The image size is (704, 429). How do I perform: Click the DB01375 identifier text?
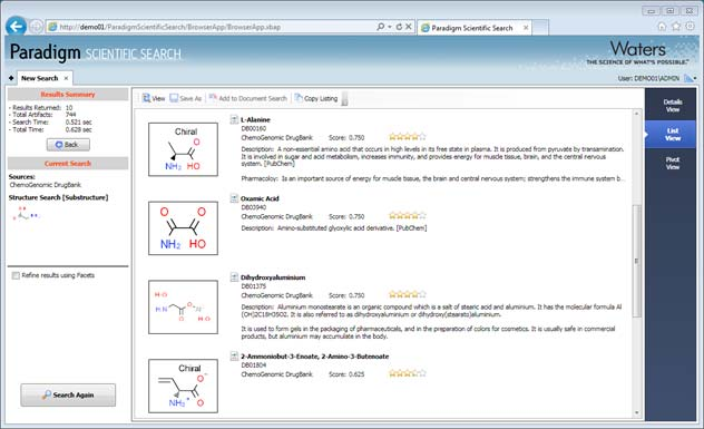tap(254, 286)
